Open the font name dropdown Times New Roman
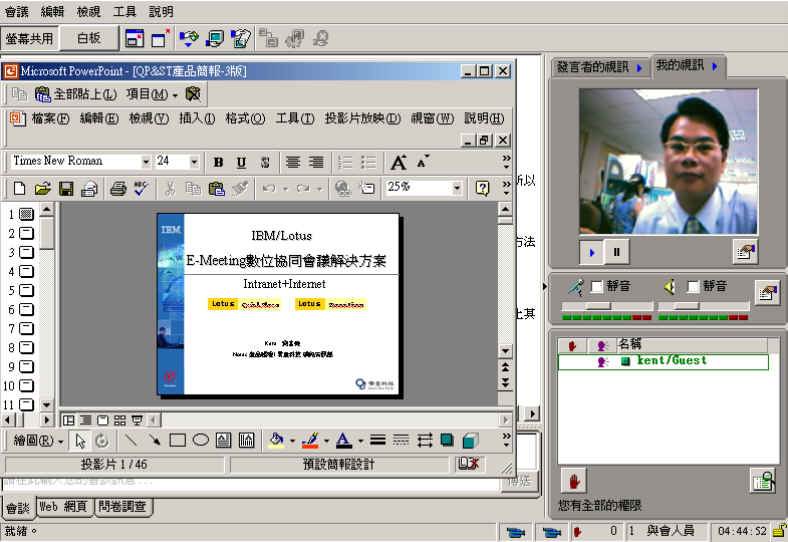Viewport: 788px width, 542px height. pos(146,162)
